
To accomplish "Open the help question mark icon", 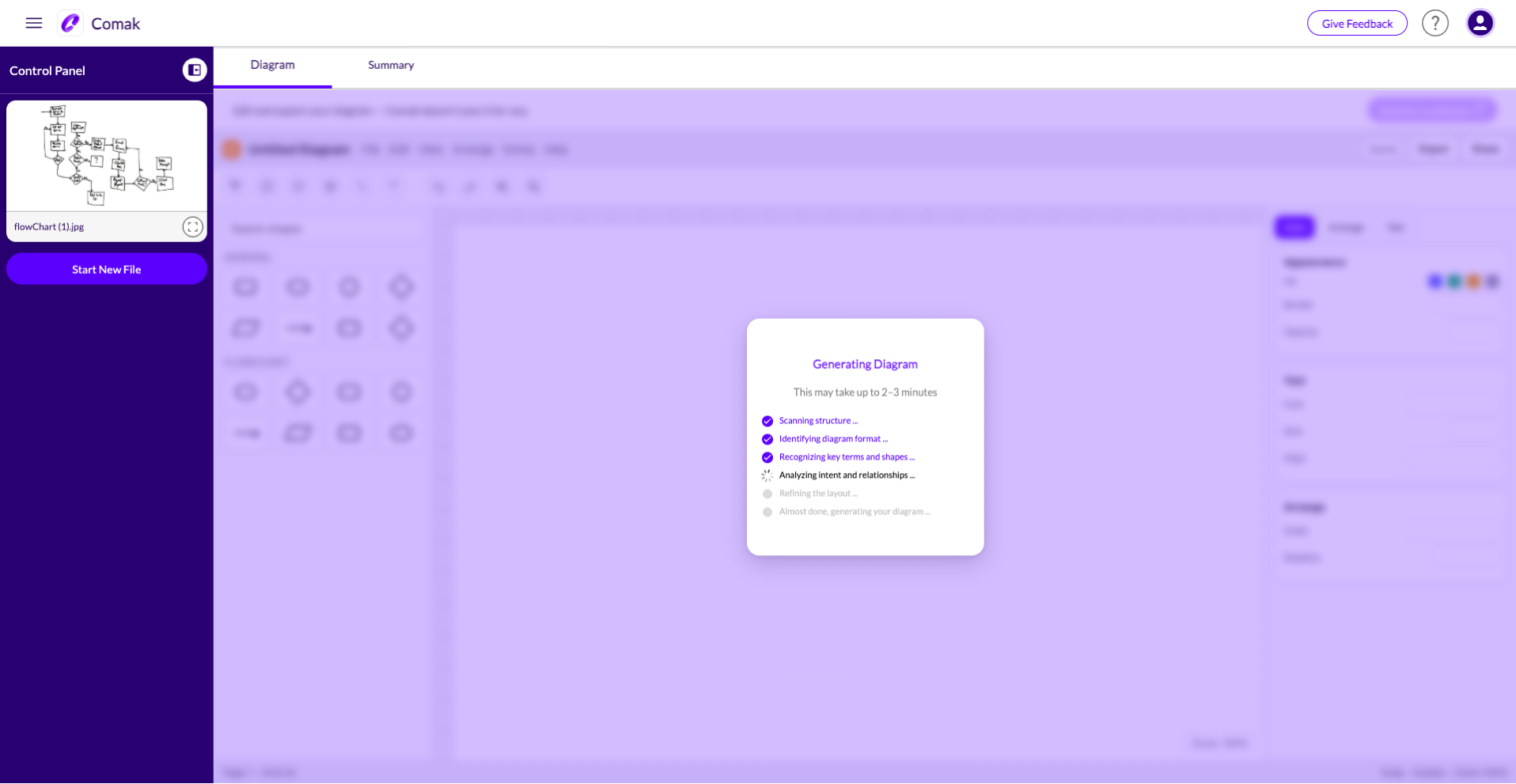I will [x=1435, y=23].
